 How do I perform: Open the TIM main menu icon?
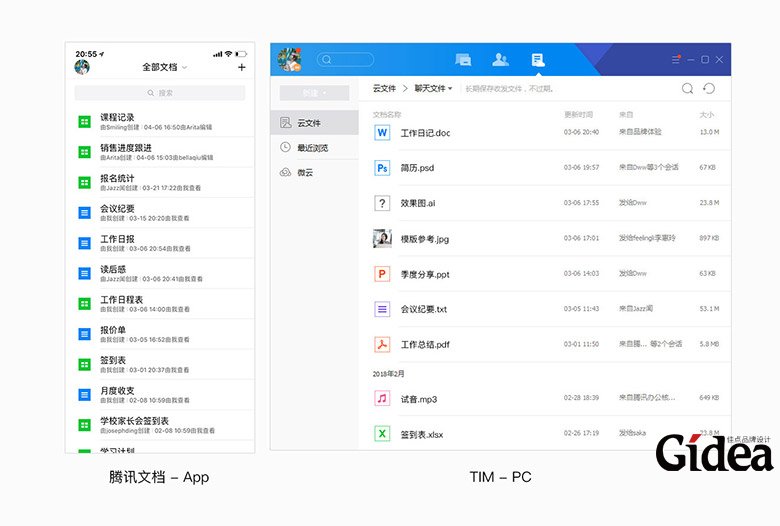tap(676, 59)
